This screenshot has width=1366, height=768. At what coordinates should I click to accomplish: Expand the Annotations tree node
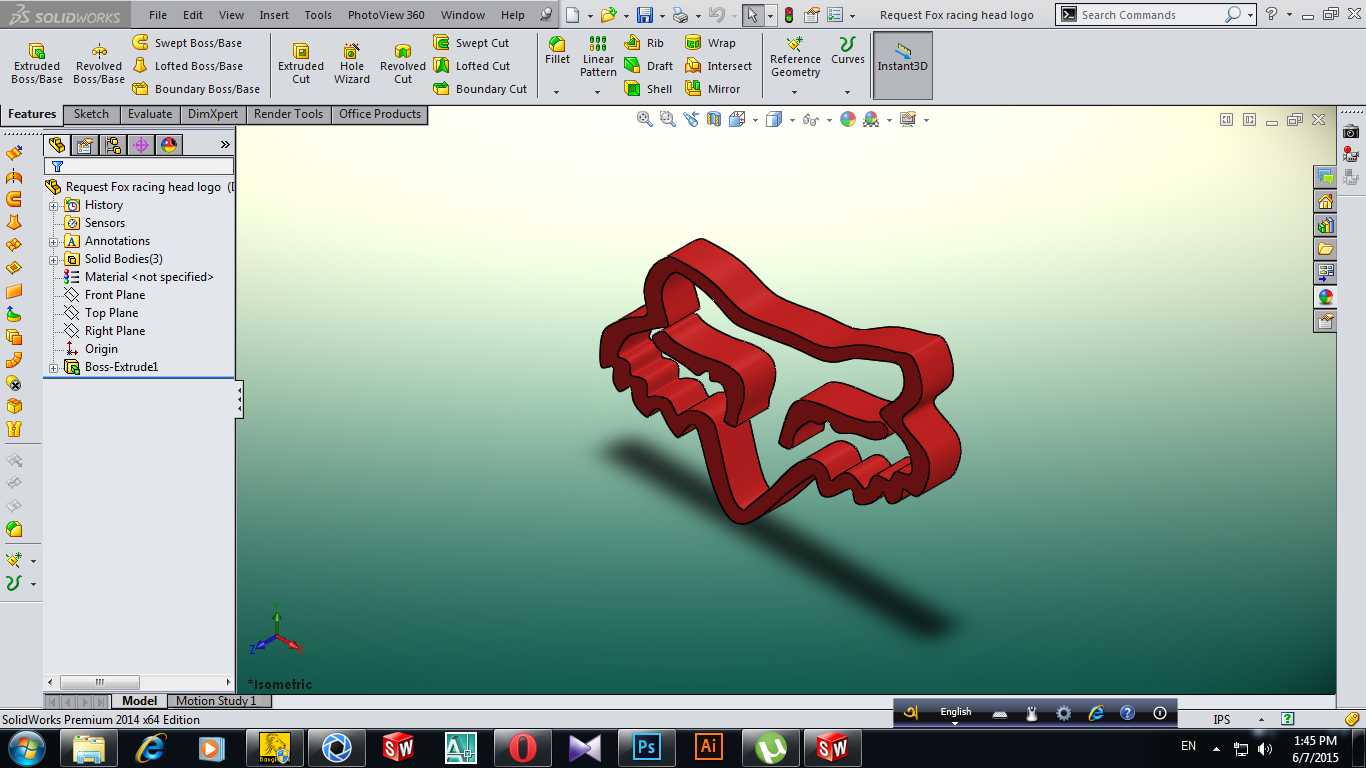(x=54, y=241)
